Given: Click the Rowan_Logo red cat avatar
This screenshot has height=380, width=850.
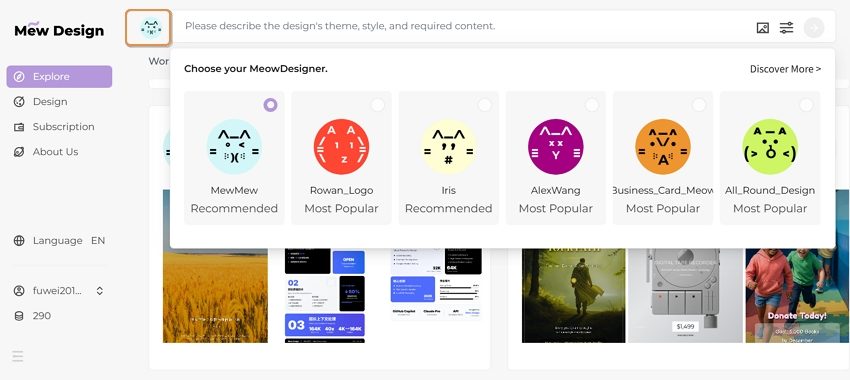Looking at the screenshot, I should click(341, 147).
